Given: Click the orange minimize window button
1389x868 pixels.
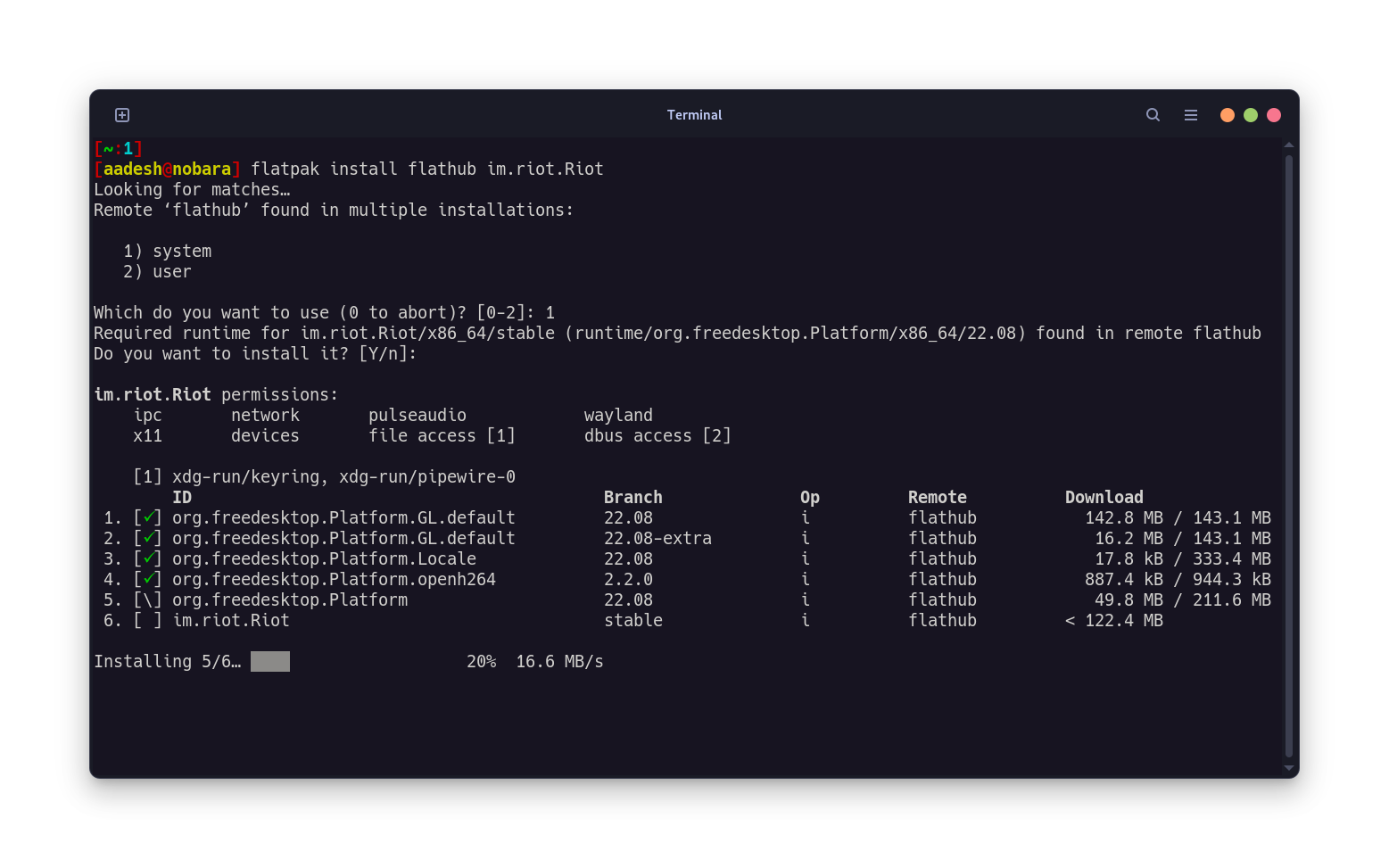Looking at the screenshot, I should pos(1228,115).
